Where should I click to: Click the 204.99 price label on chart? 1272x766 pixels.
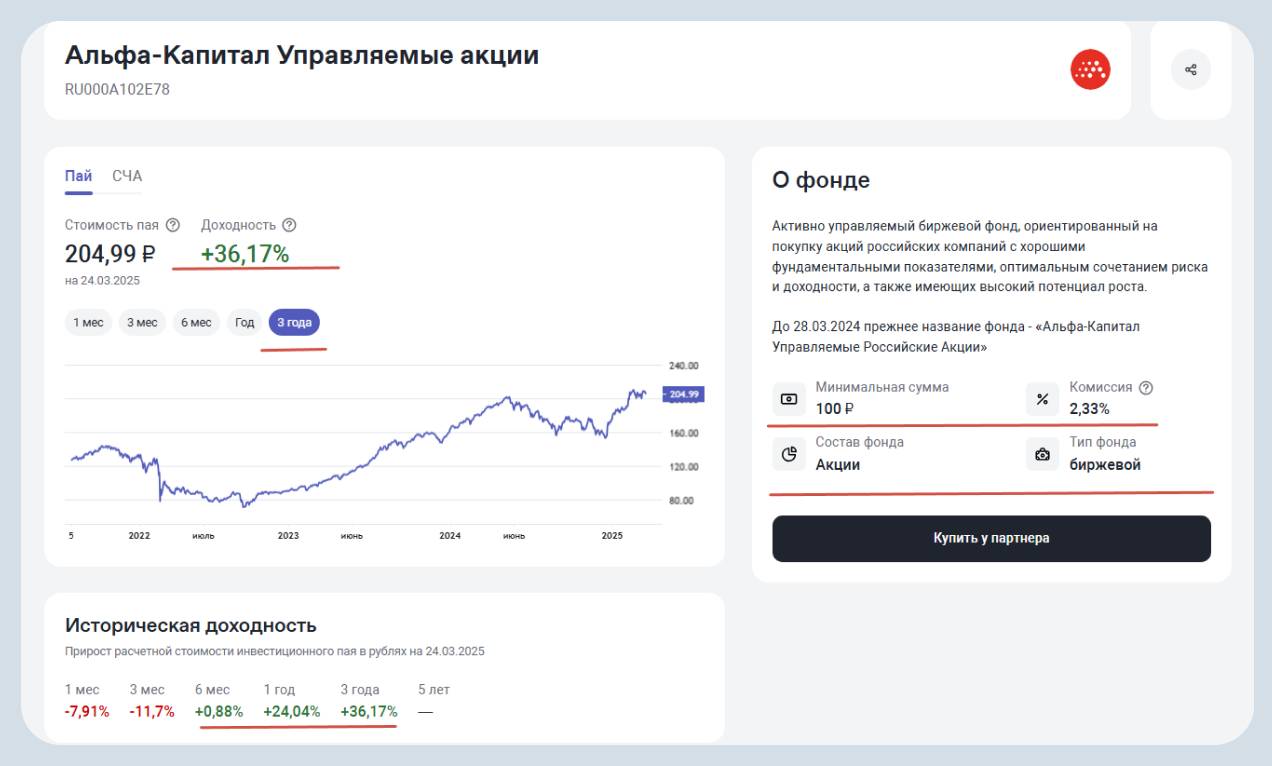684,394
